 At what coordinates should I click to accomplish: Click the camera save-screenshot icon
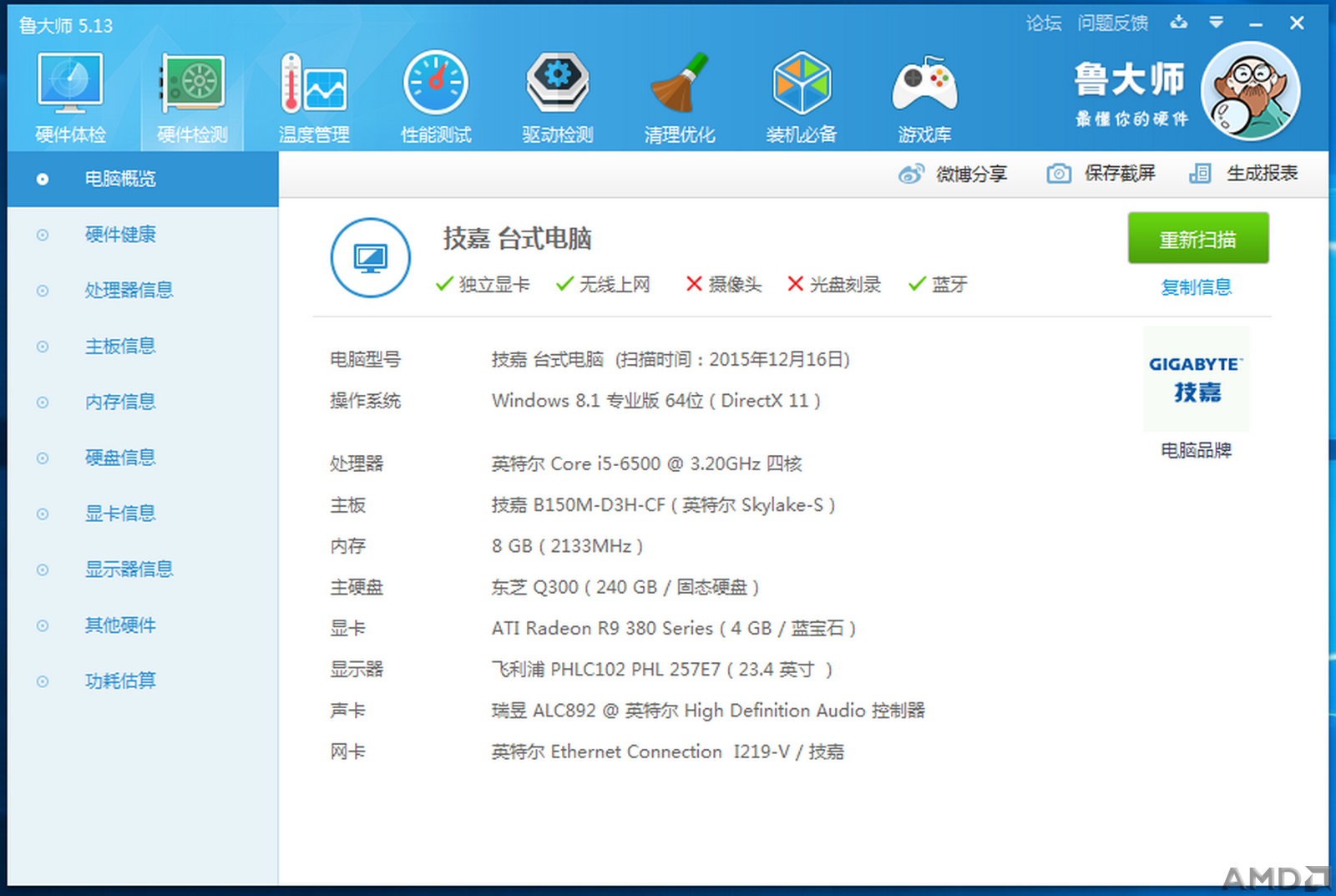[x=1059, y=174]
